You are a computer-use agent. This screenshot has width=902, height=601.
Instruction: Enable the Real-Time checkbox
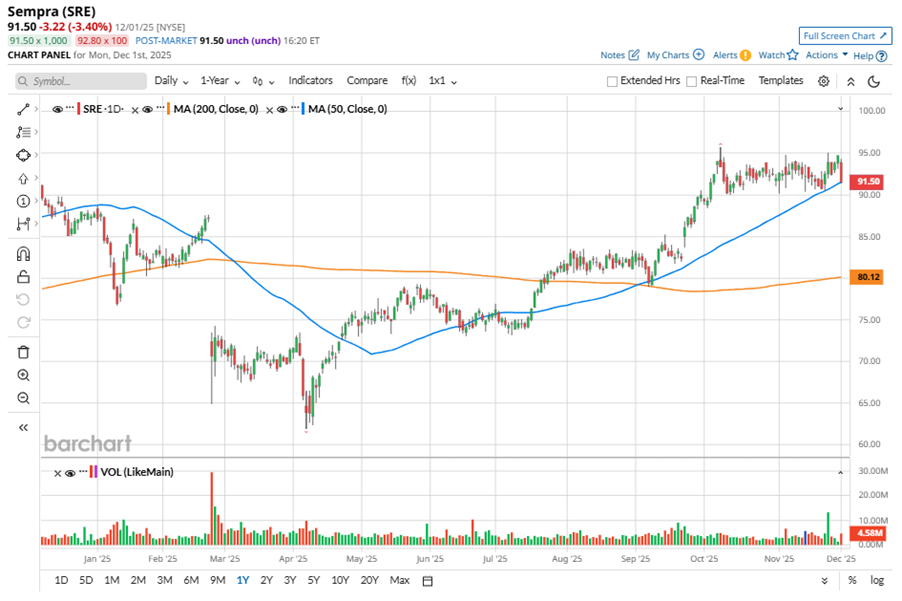691,81
